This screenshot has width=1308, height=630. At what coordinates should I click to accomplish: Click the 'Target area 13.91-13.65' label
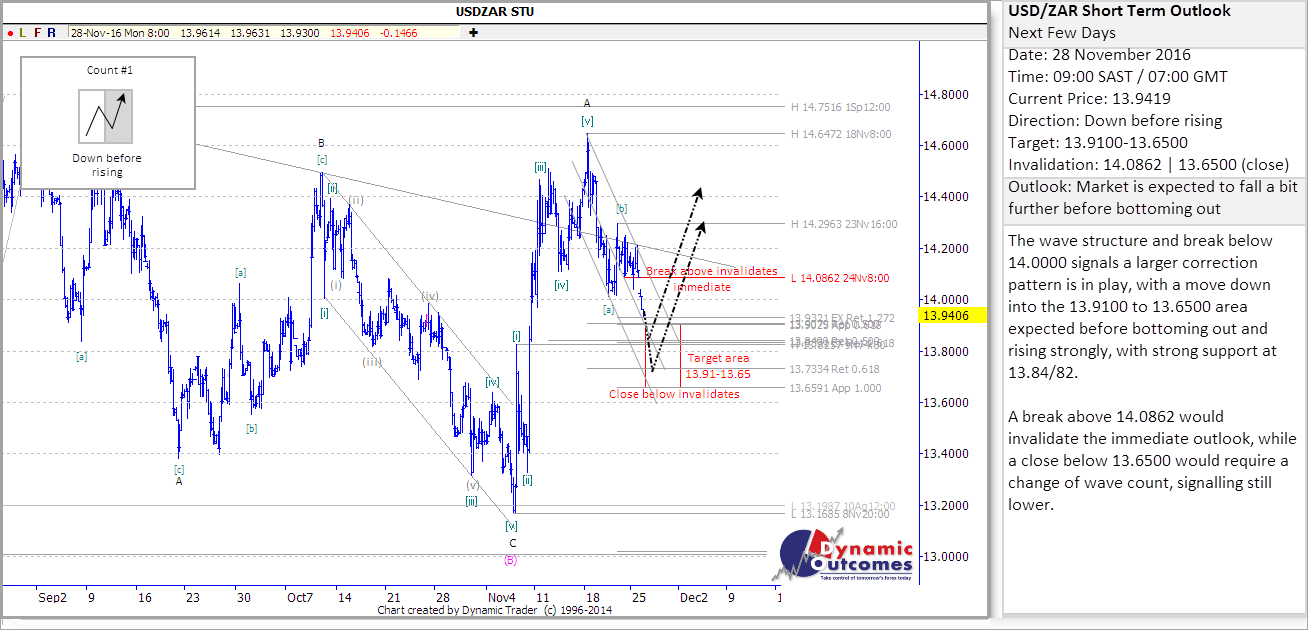click(x=717, y=365)
